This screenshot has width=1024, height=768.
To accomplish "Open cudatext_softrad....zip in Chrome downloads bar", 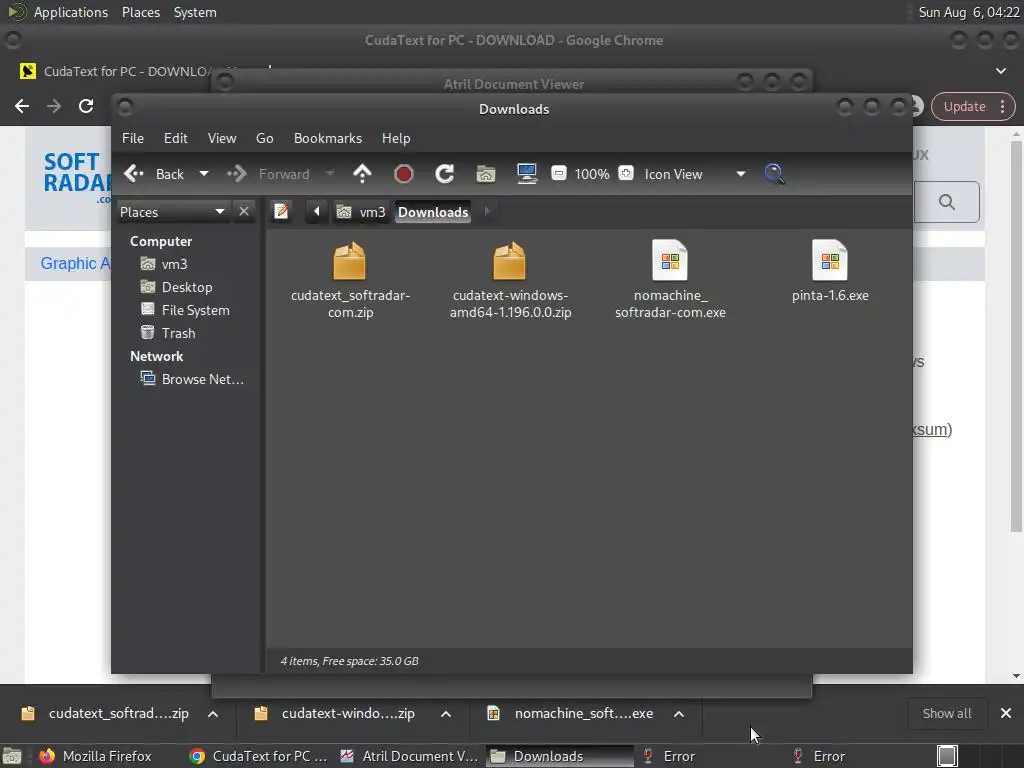I will click(x=105, y=713).
